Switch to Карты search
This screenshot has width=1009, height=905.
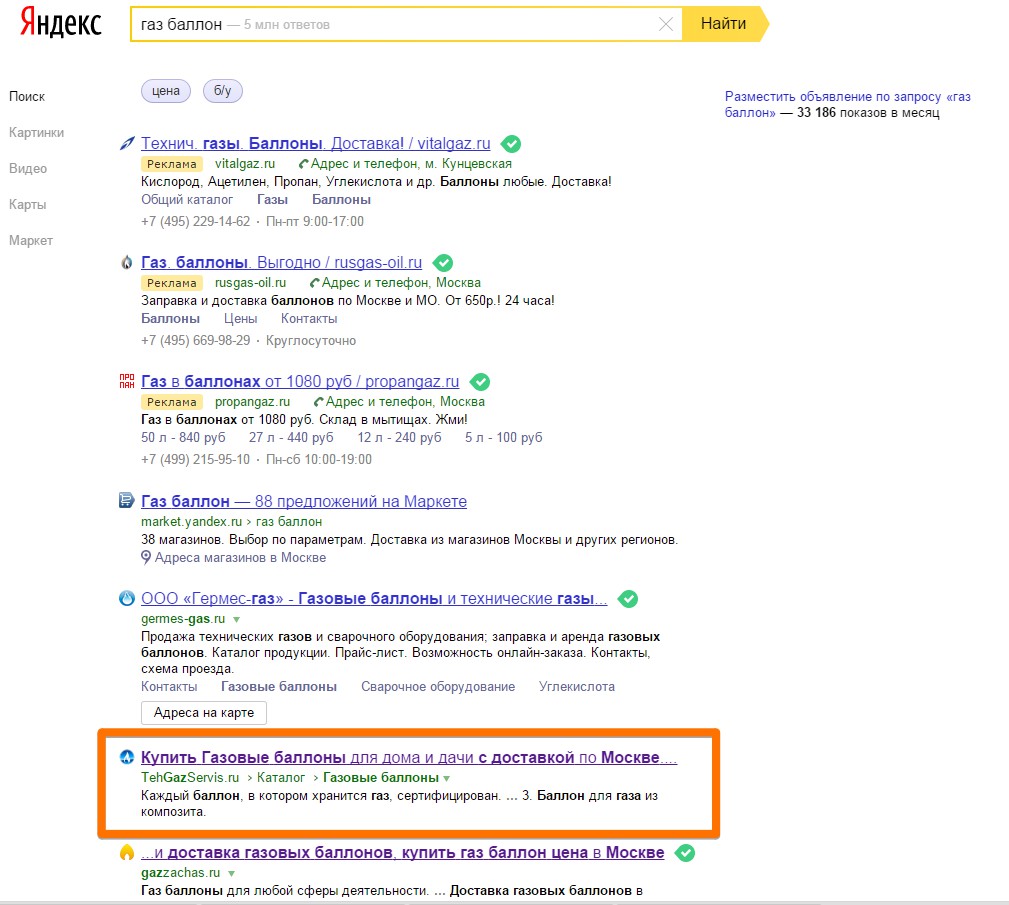click(x=28, y=205)
